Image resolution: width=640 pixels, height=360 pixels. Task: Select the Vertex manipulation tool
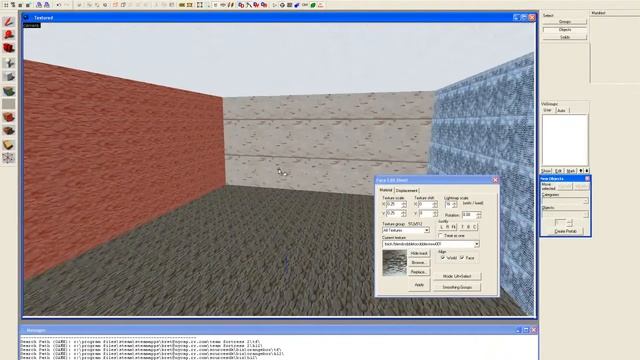coord(9,158)
